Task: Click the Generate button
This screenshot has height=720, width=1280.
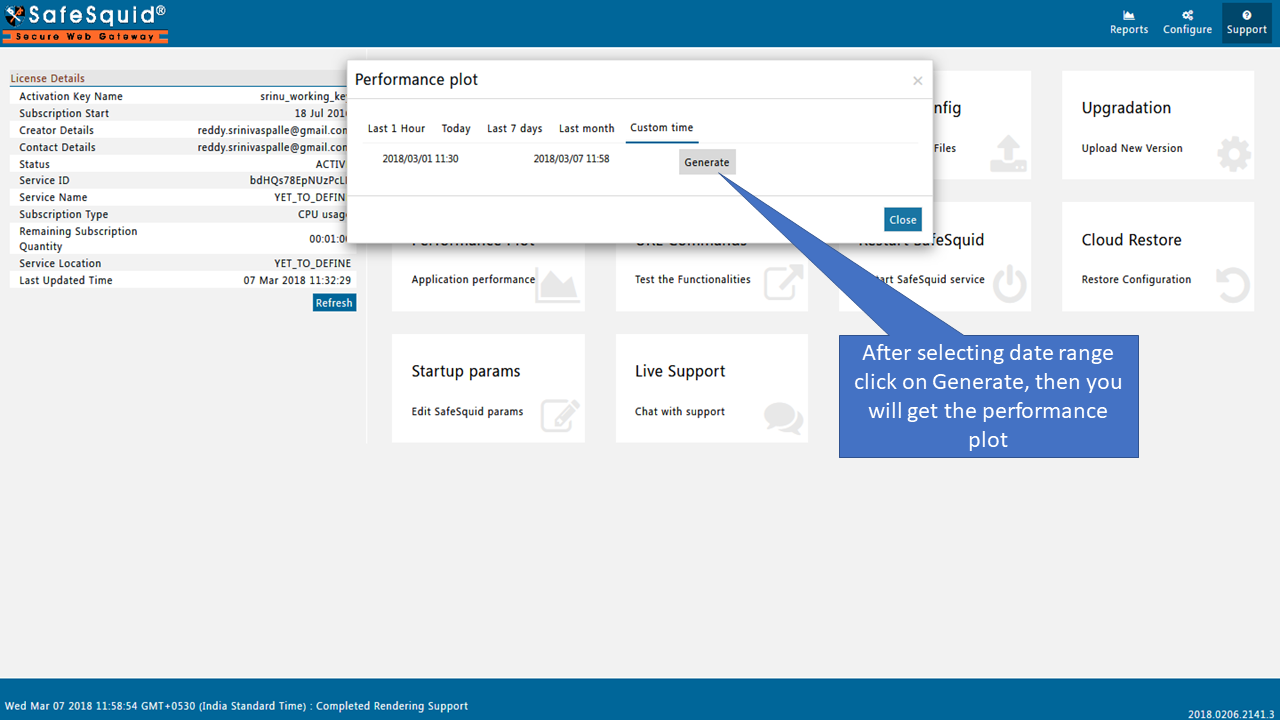Action: coord(707,162)
